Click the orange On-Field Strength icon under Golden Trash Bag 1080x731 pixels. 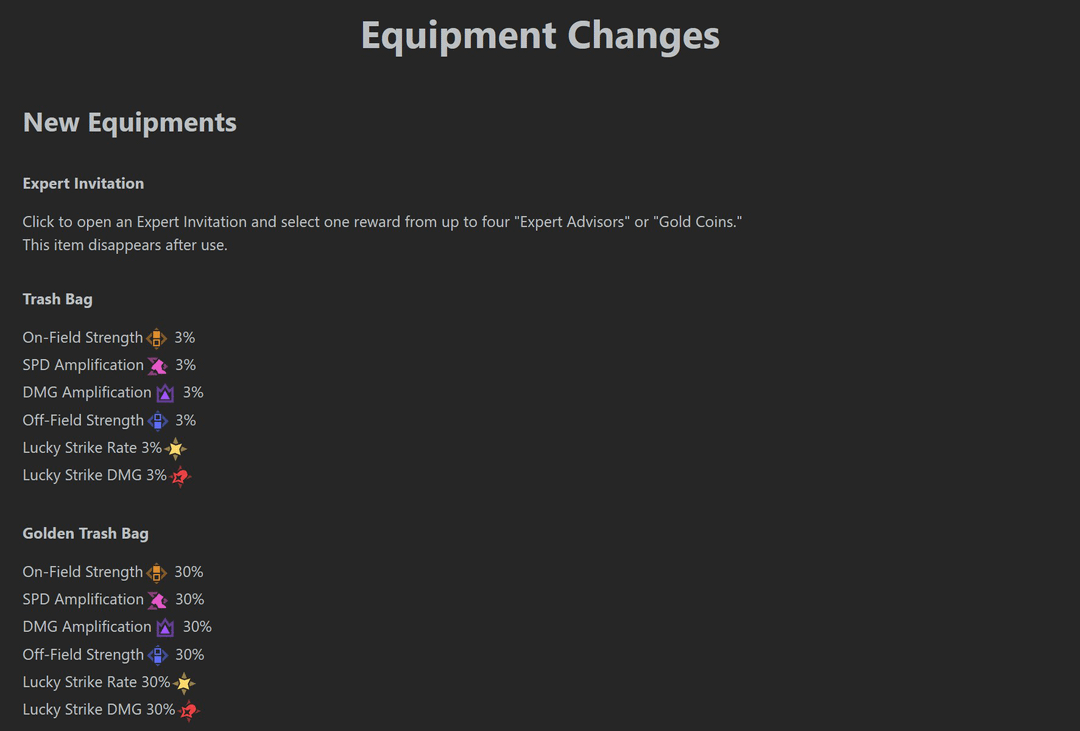click(157, 573)
